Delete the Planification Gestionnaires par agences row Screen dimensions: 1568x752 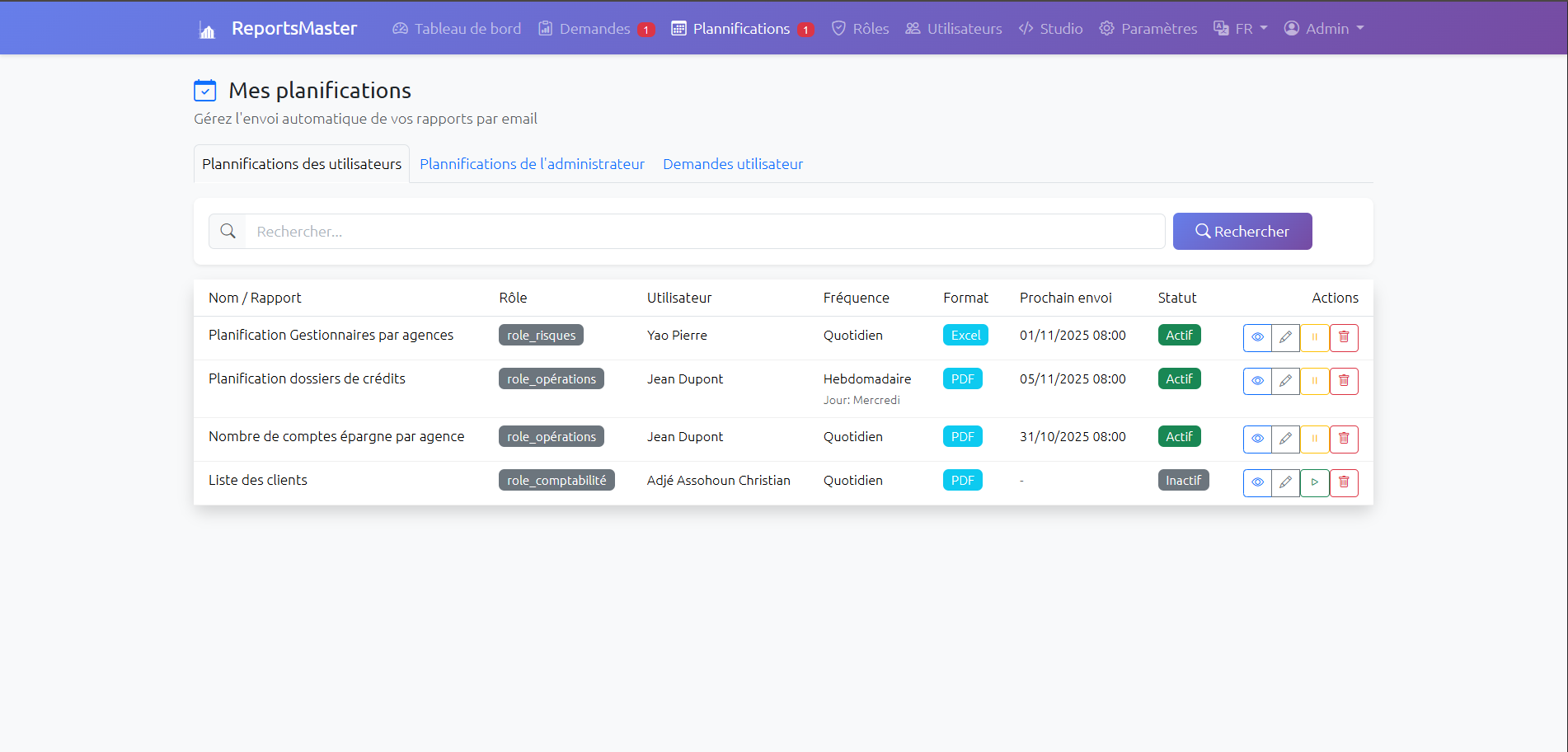(1343, 337)
